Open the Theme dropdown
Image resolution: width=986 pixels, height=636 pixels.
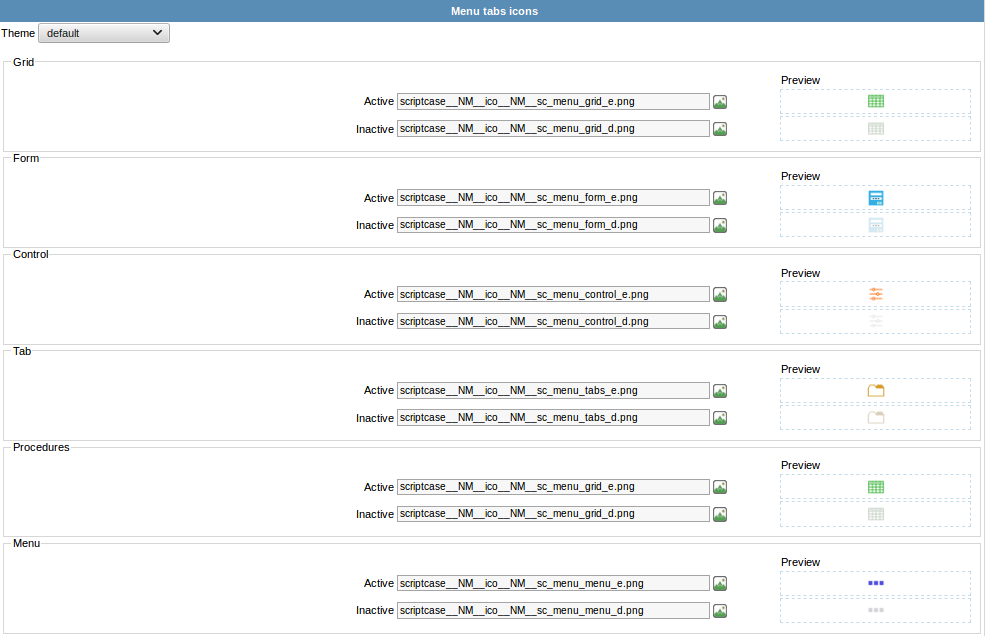[x=104, y=33]
